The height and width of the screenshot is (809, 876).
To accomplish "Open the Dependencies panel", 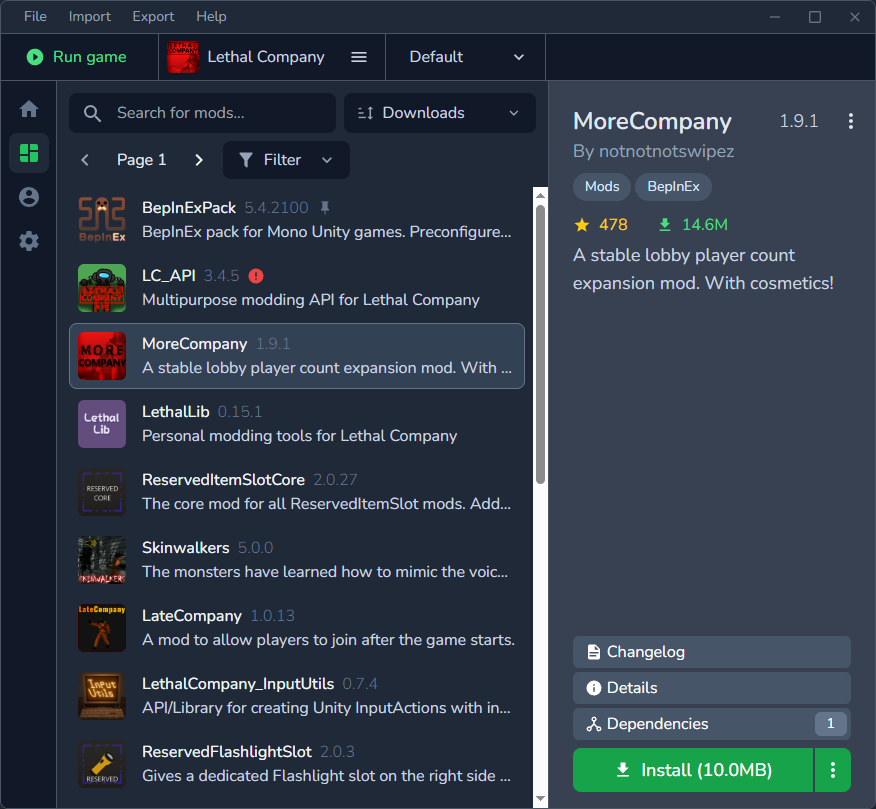I will [712, 724].
